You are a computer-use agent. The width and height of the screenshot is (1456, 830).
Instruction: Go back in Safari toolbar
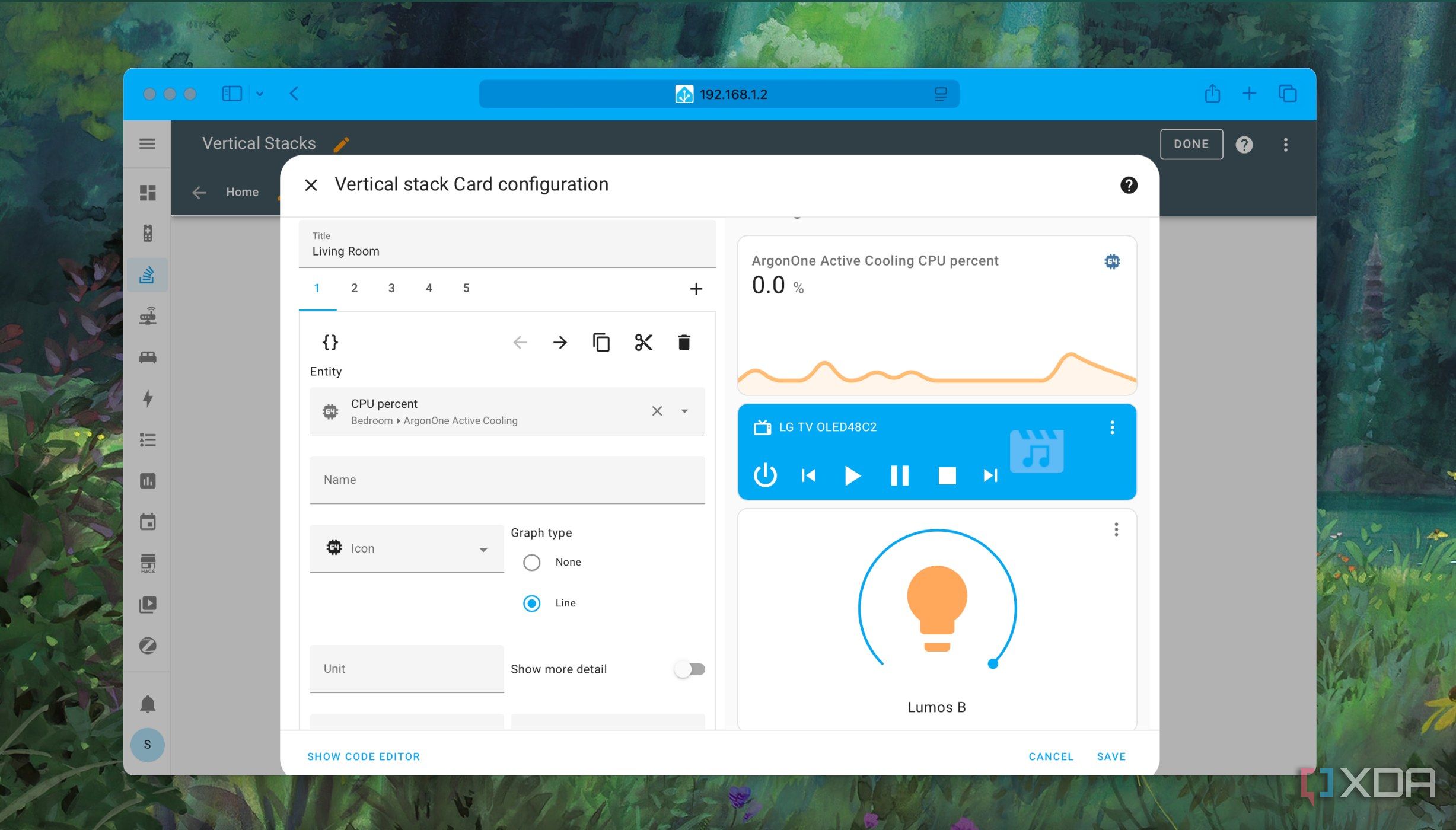tap(294, 94)
